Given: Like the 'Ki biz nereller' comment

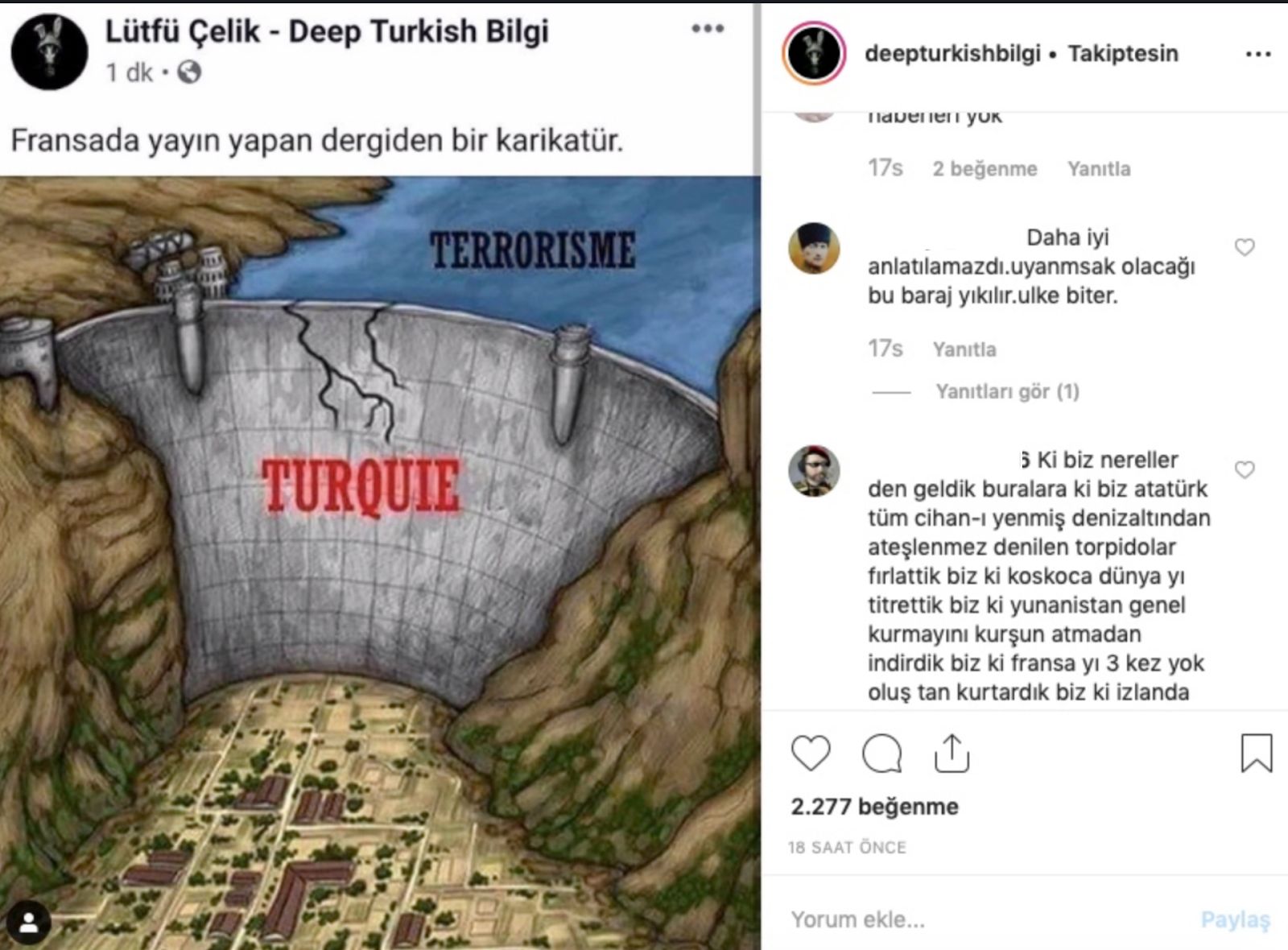Looking at the screenshot, I should [x=1245, y=469].
